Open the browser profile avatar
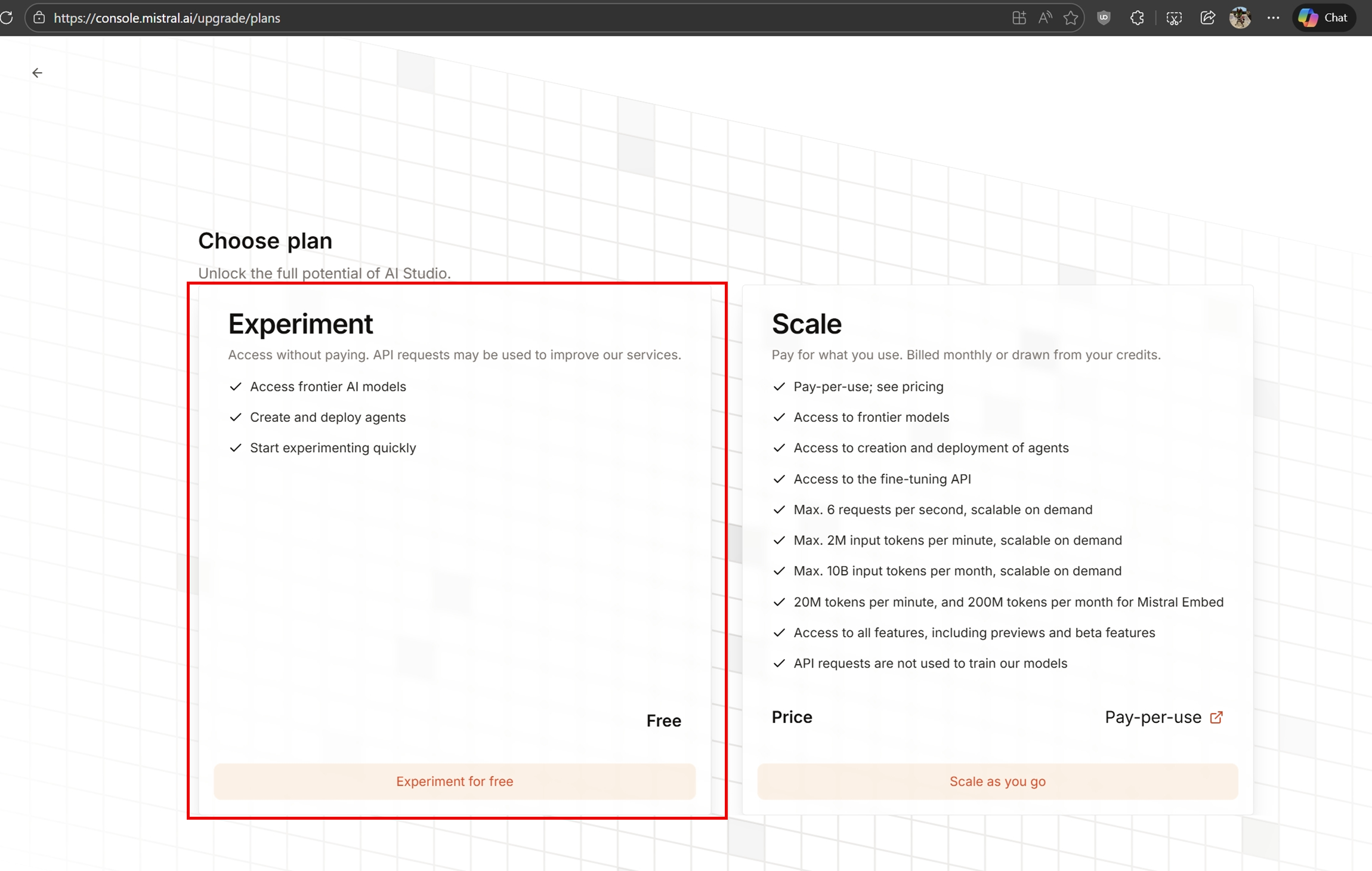This screenshot has width=1372, height=871. coord(1240,18)
